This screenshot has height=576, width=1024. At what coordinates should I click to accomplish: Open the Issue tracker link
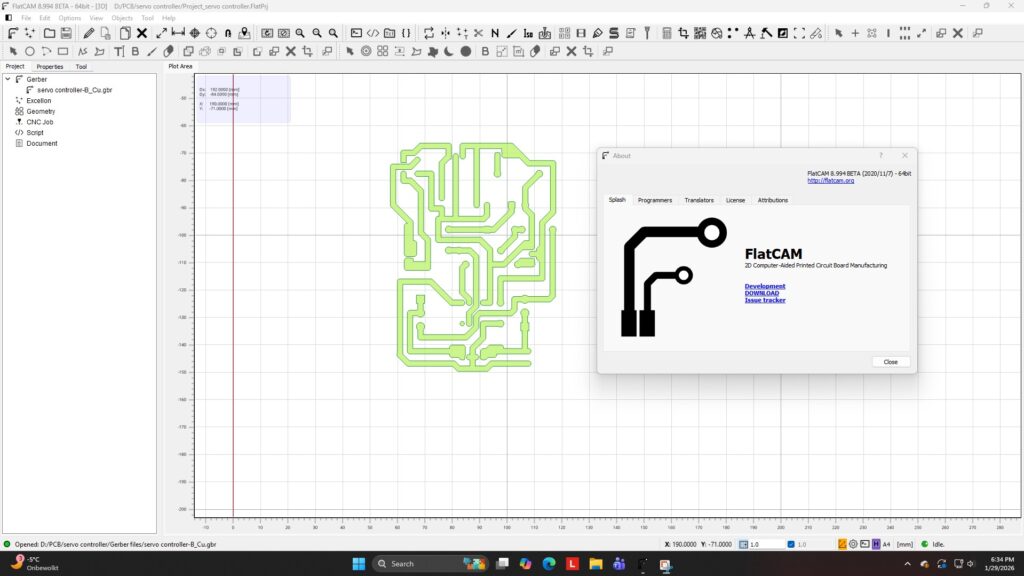(x=765, y=300)
